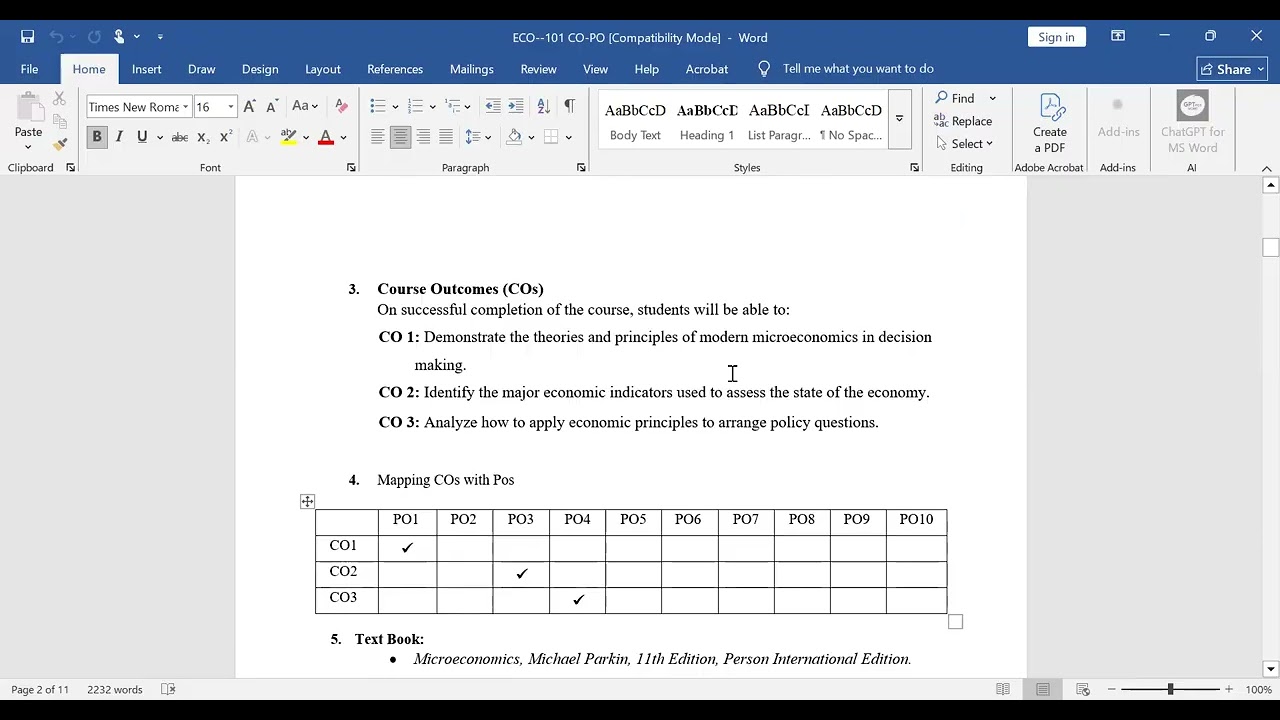Viewport: 1280px width, 720px height.
Task: Switch to the Design tab
Action: pos(260,69)
